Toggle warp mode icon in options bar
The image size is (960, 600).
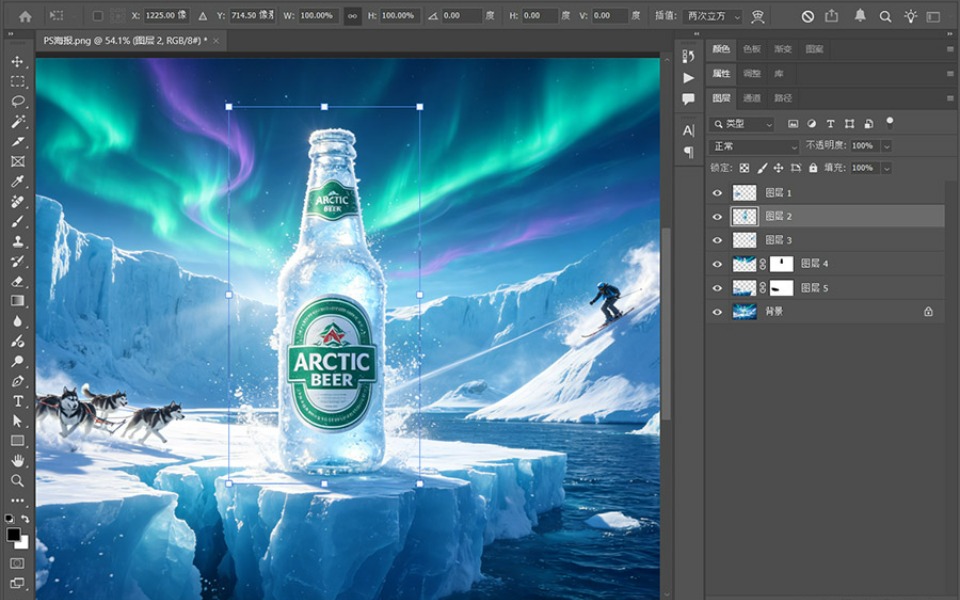coord(758,17)
